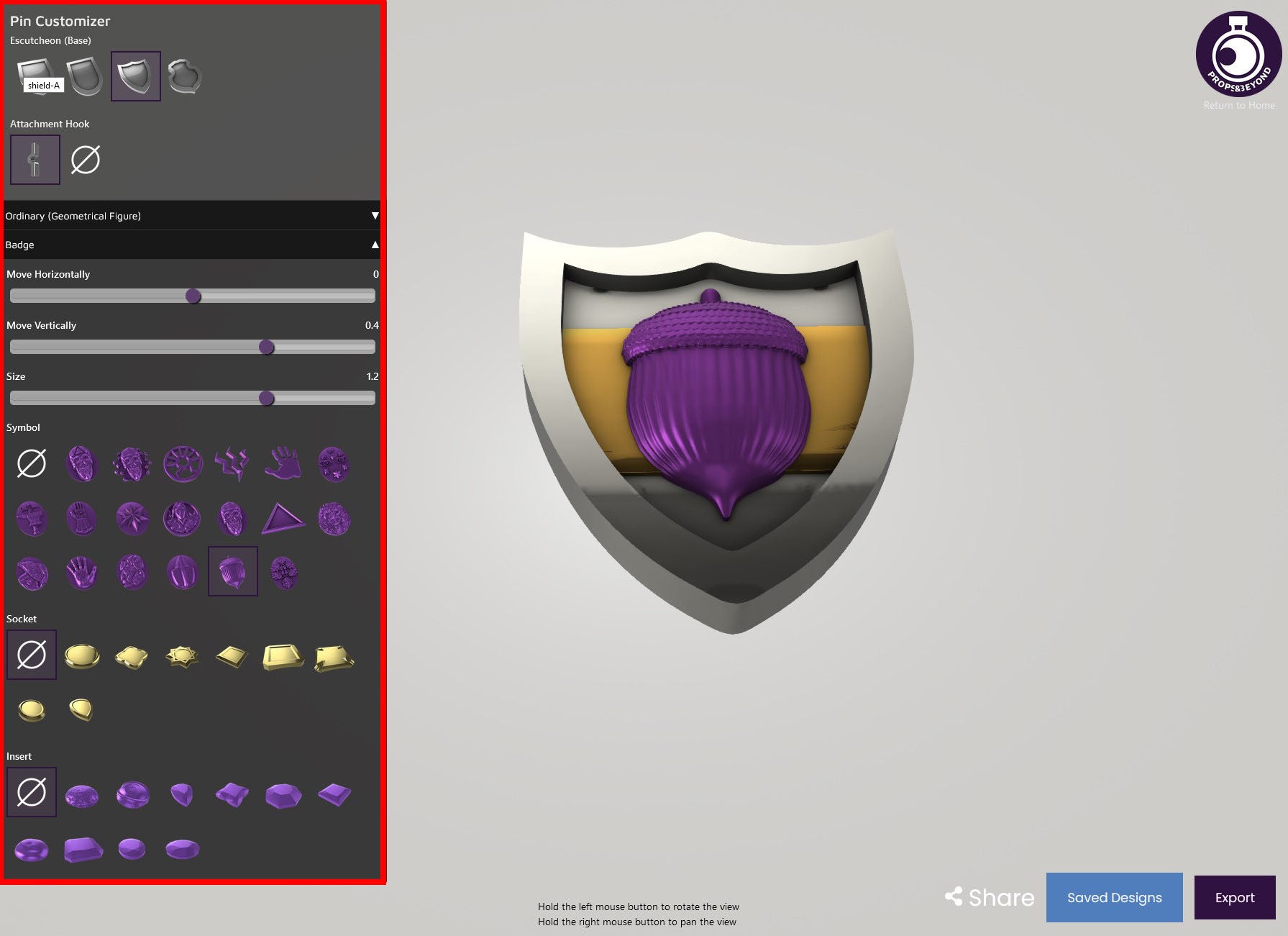The width and height of the screenshot is (1288, 936).
Task: Adjust the Move Vertically slider handle
Action: click(266, 347)
